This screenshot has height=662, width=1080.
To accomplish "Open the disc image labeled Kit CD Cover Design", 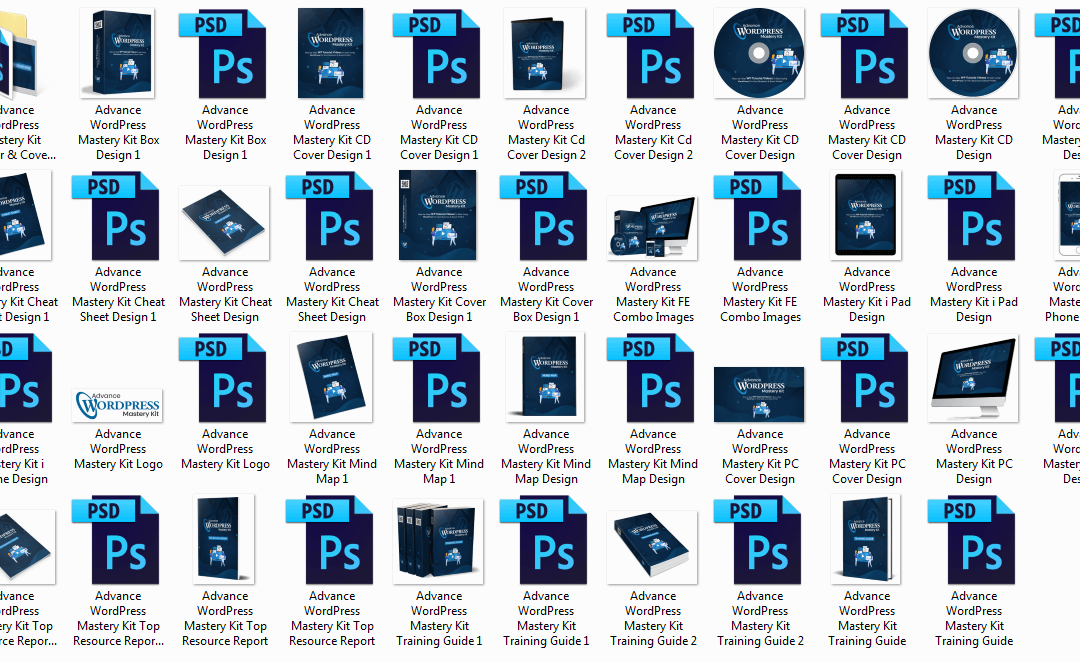I will click(x=759, y=54).
